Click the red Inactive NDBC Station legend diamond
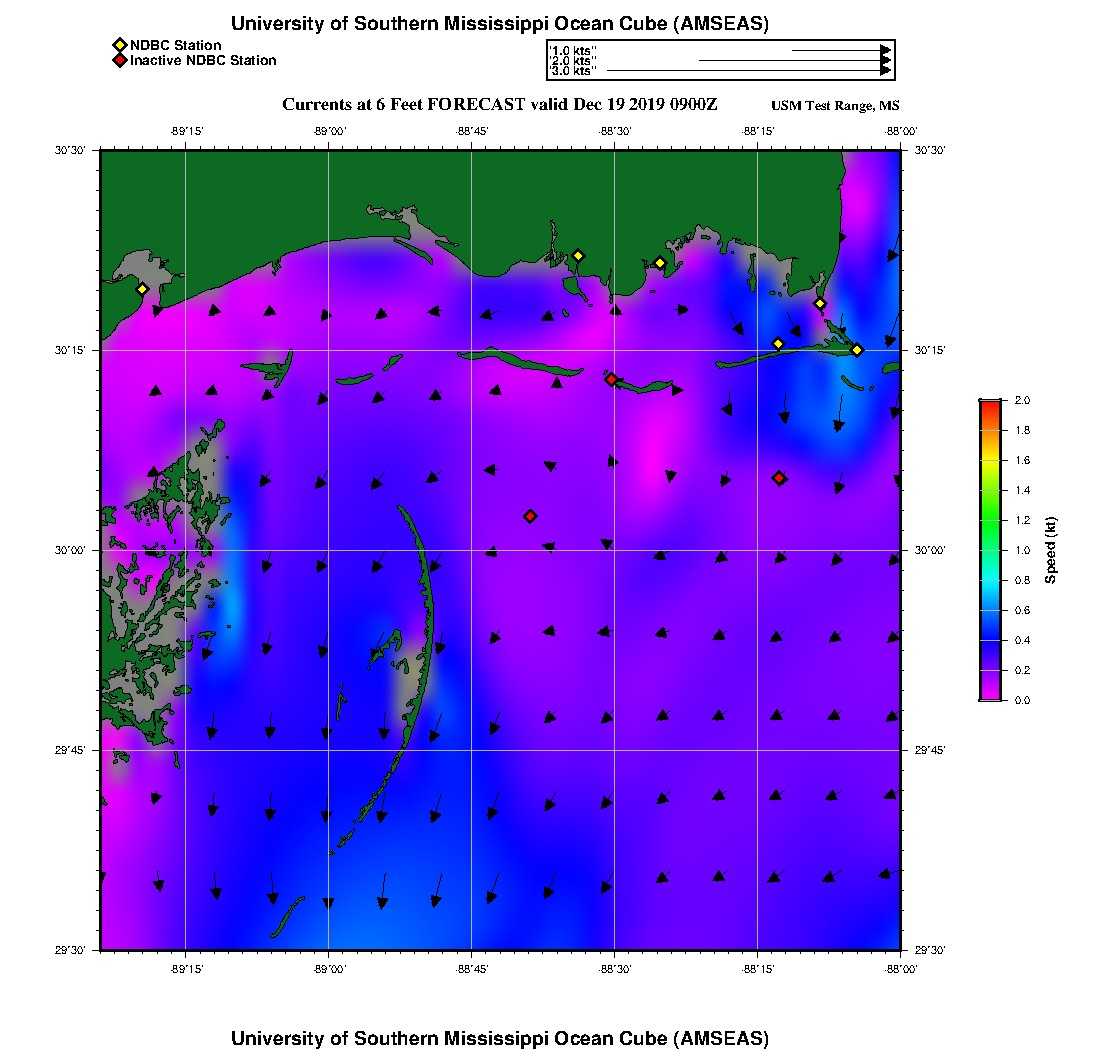This screenshot has width=1100, height=1050. click(119, 60)
